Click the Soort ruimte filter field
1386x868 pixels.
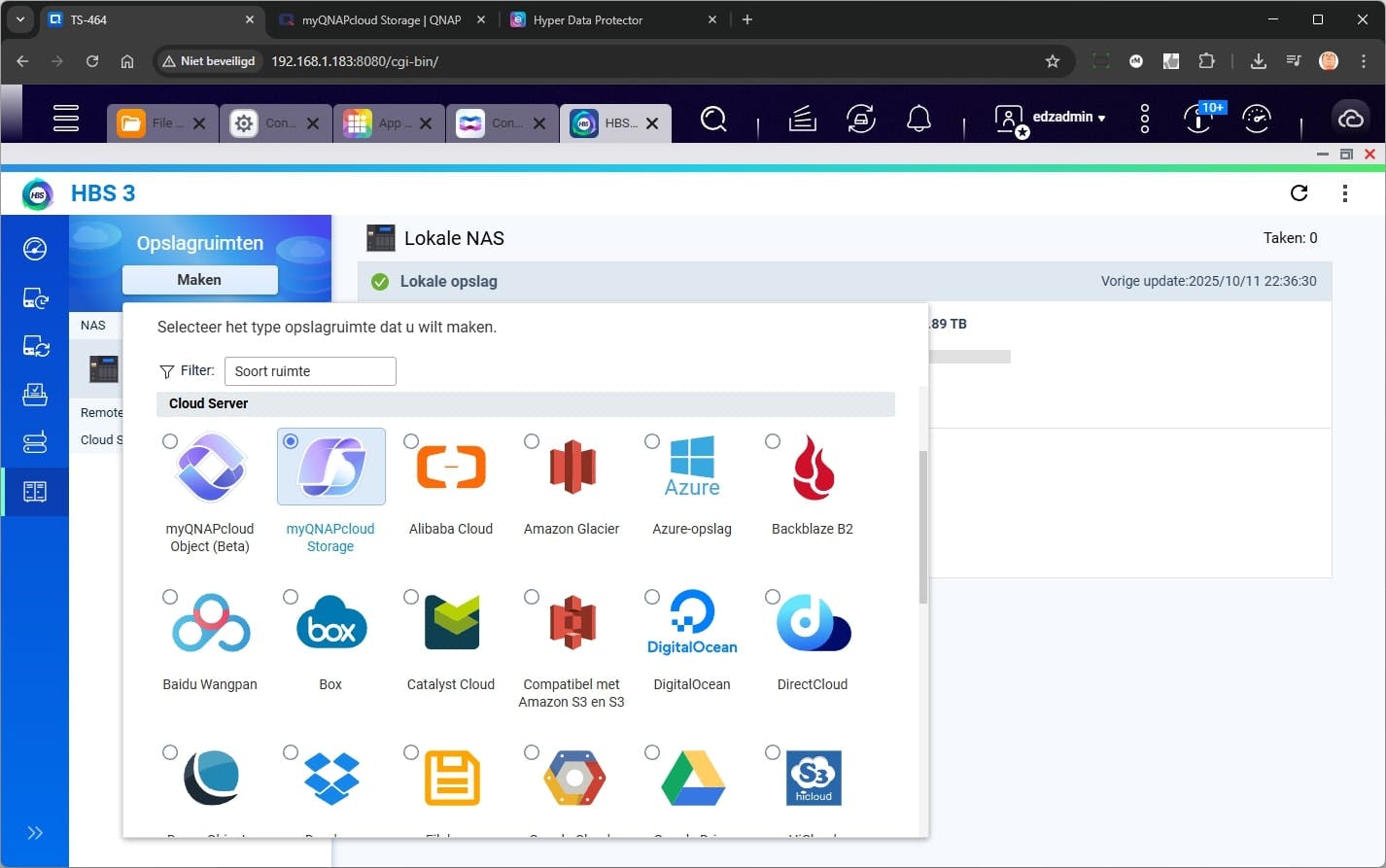[309, 370]
